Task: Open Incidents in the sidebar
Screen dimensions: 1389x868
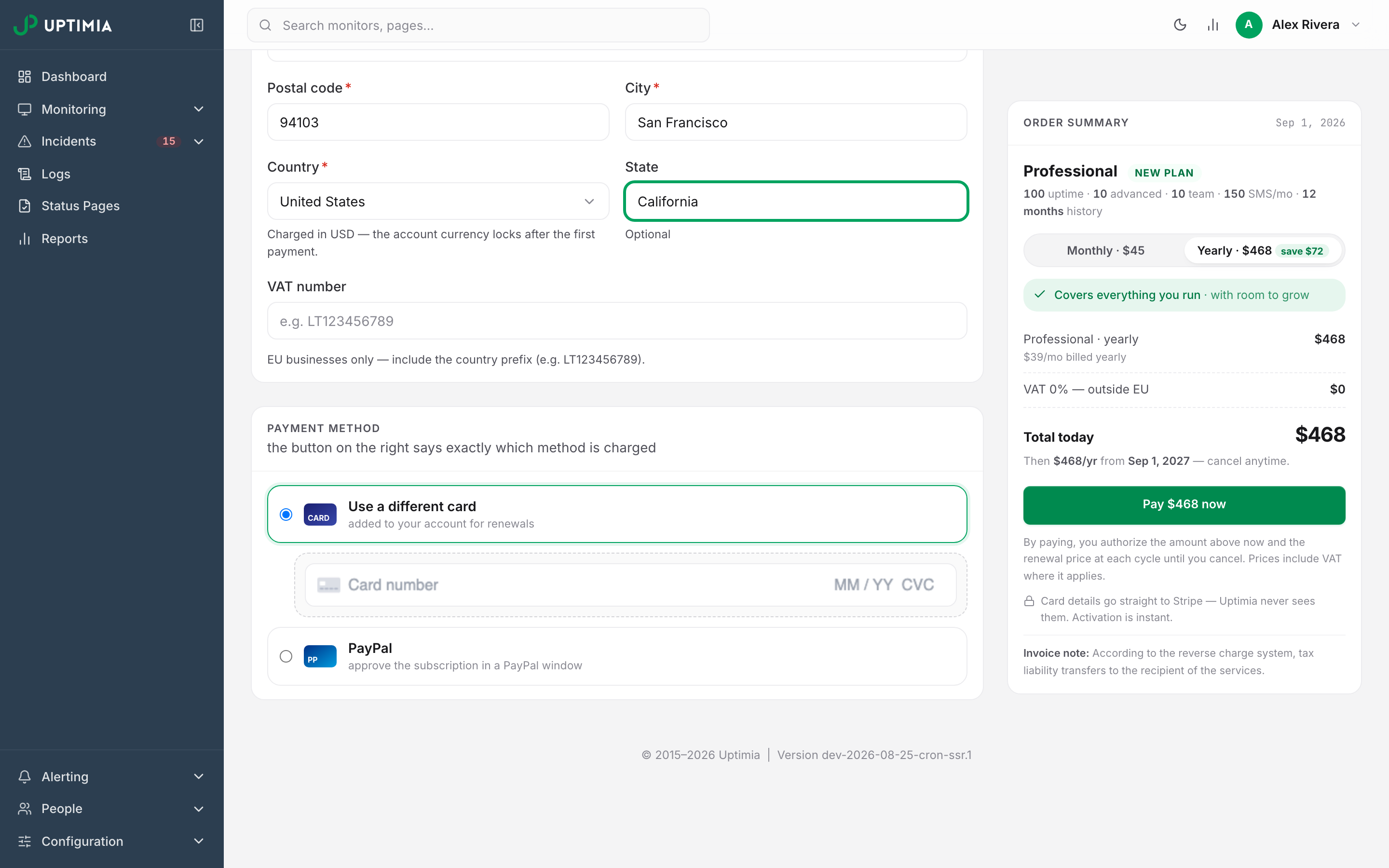Action: pos(111,141)
